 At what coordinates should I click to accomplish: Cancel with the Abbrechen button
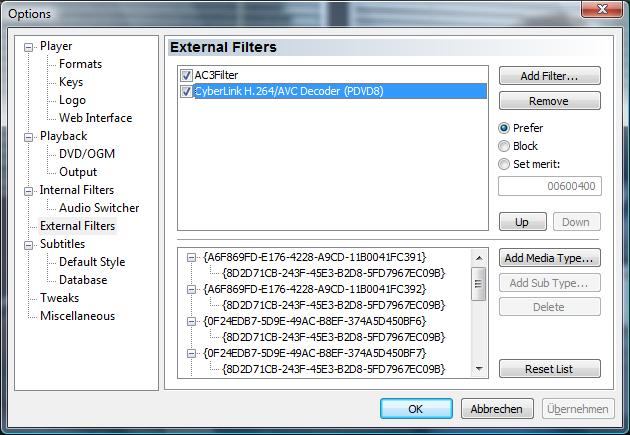[497, 409]
